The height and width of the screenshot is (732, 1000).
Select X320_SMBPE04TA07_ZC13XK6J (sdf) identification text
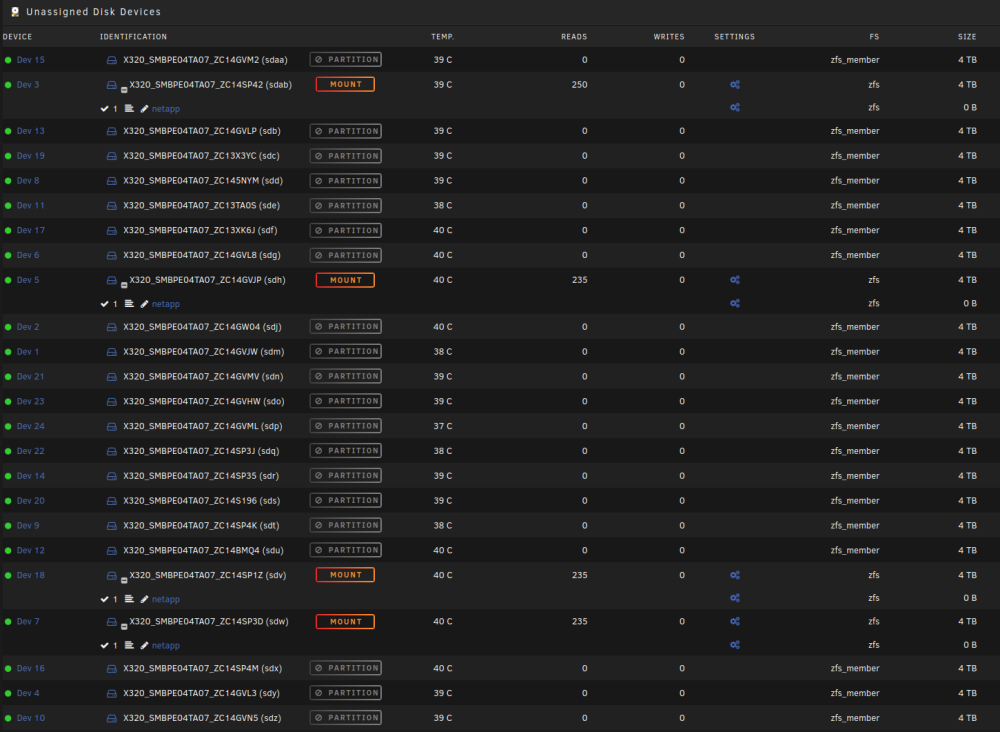(x=200, y=231)
